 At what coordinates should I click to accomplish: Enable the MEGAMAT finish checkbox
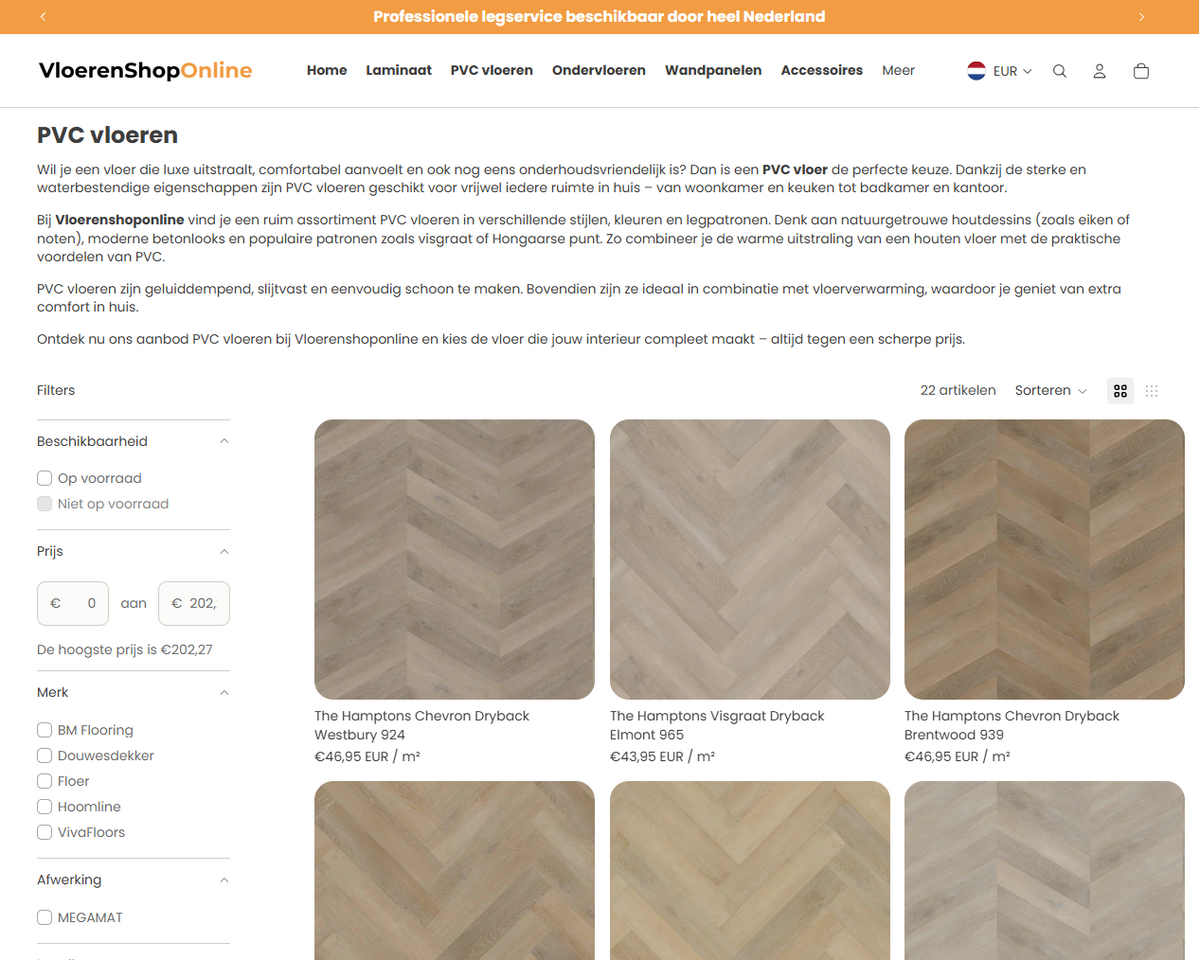[44, 917]
